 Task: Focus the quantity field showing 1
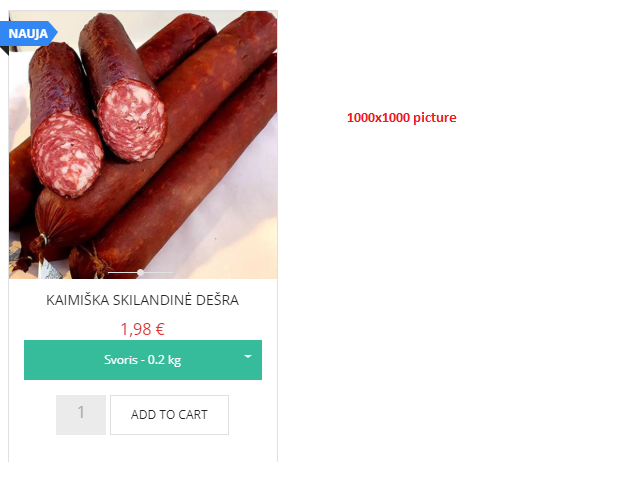81,415
